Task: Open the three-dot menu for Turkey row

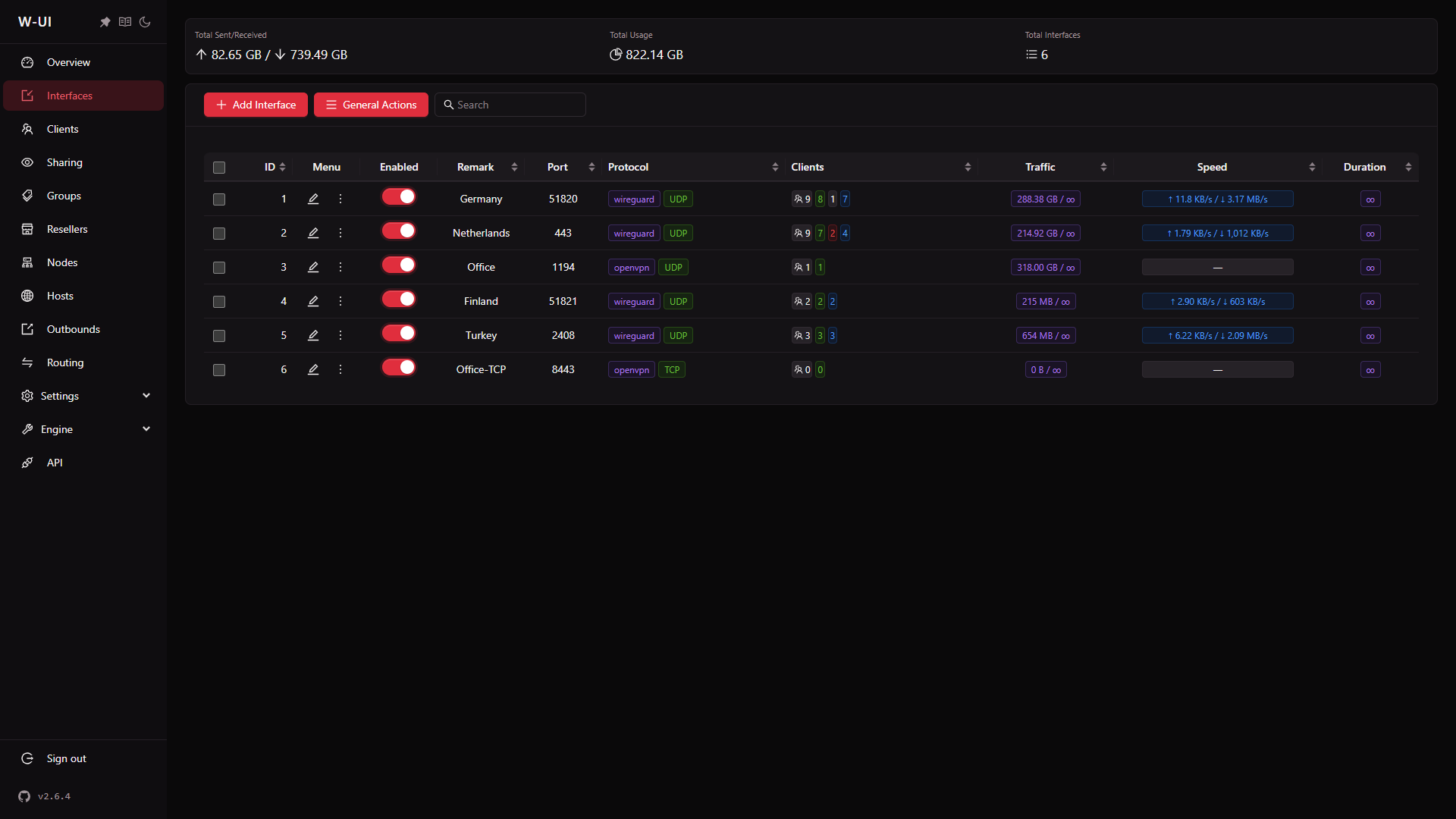Action: (x=340, y=335)
